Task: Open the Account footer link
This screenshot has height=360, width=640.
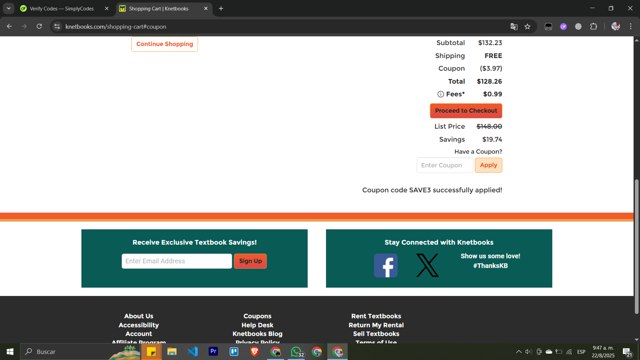Action: 139,333
